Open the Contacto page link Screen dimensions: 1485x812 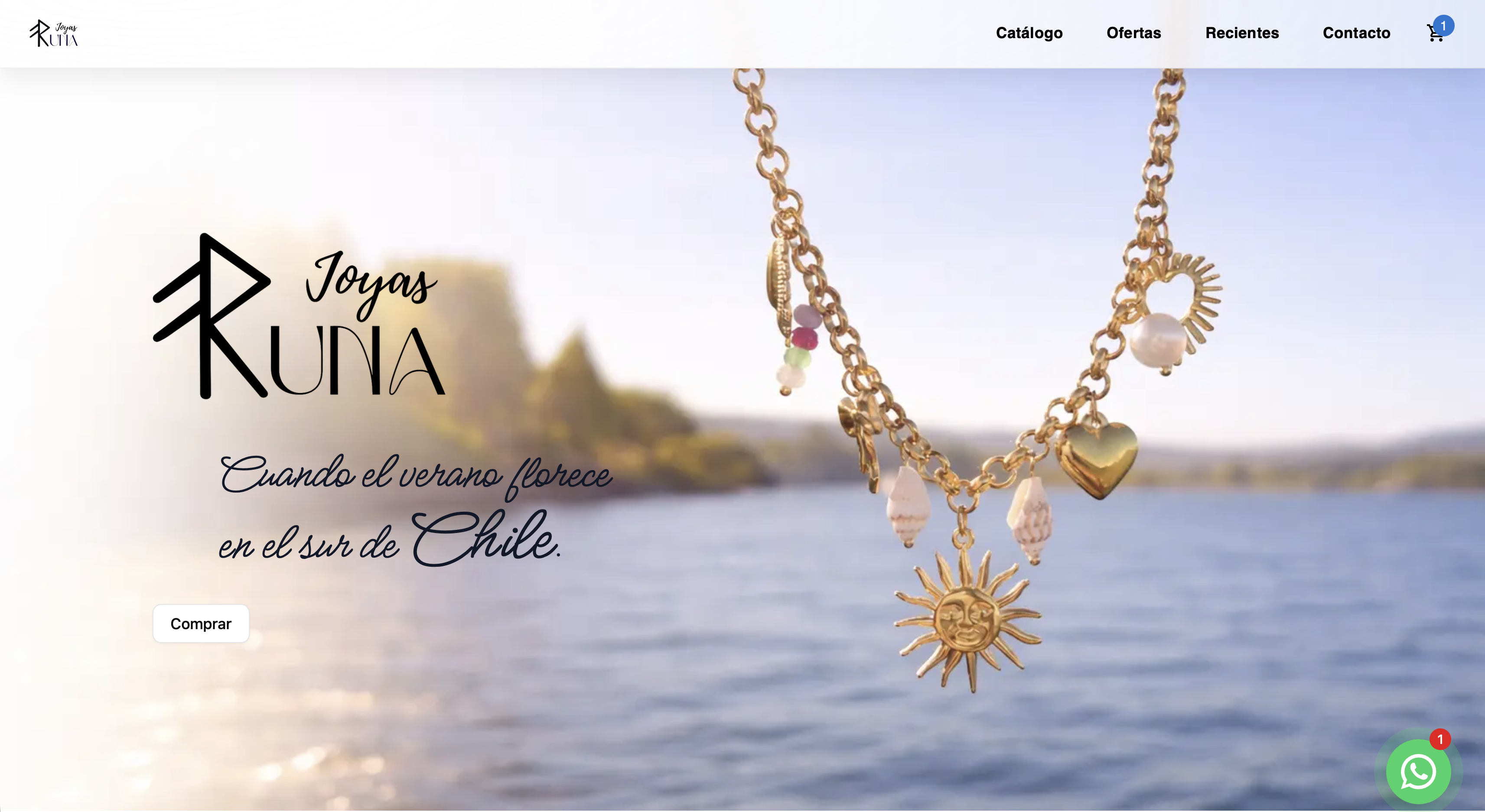1356,33
